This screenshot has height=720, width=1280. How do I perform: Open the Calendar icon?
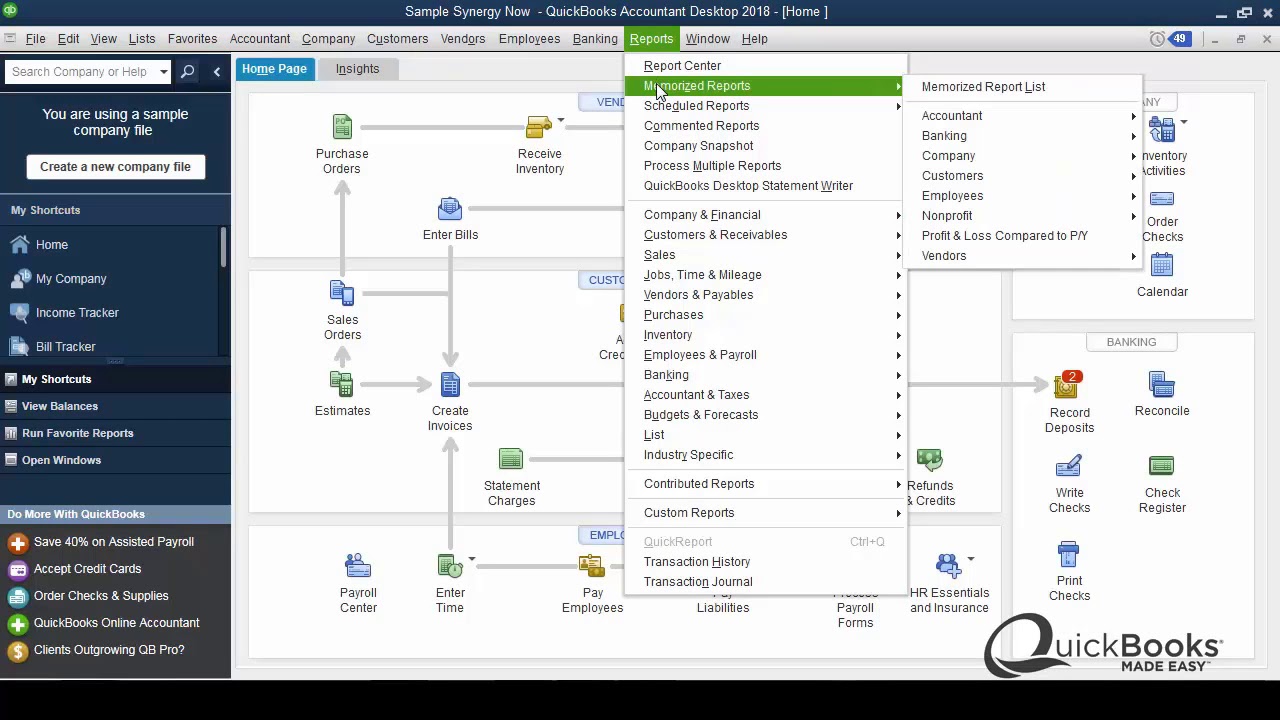1162,265
